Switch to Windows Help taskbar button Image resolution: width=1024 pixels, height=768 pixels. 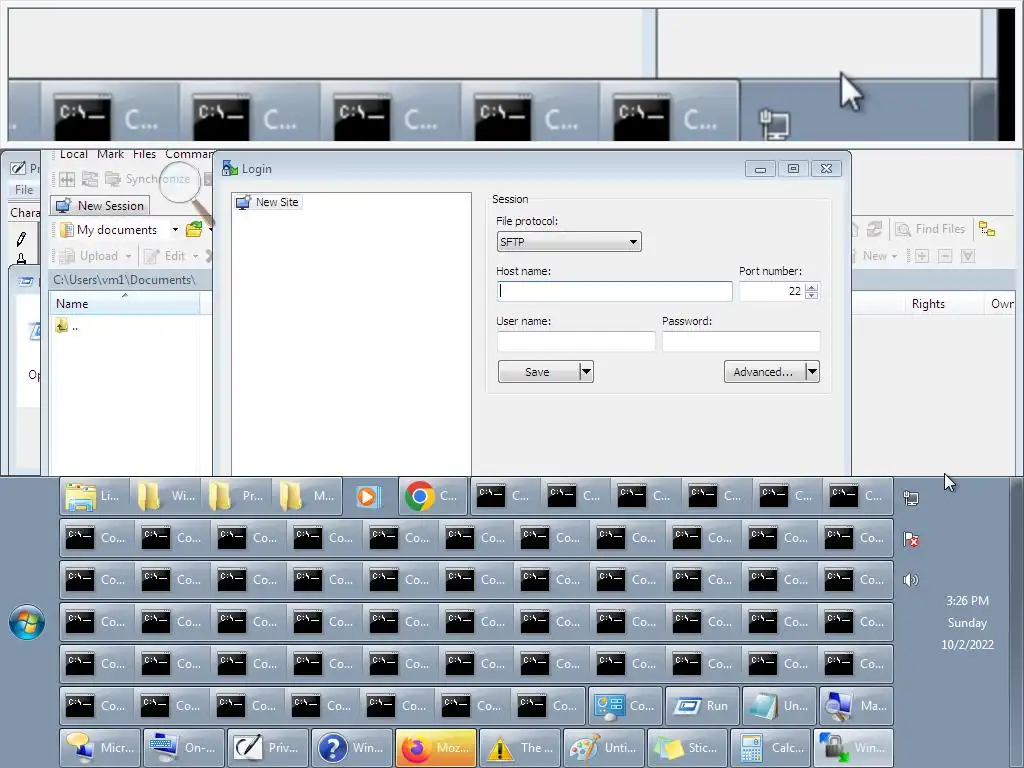tap(352, 748)
